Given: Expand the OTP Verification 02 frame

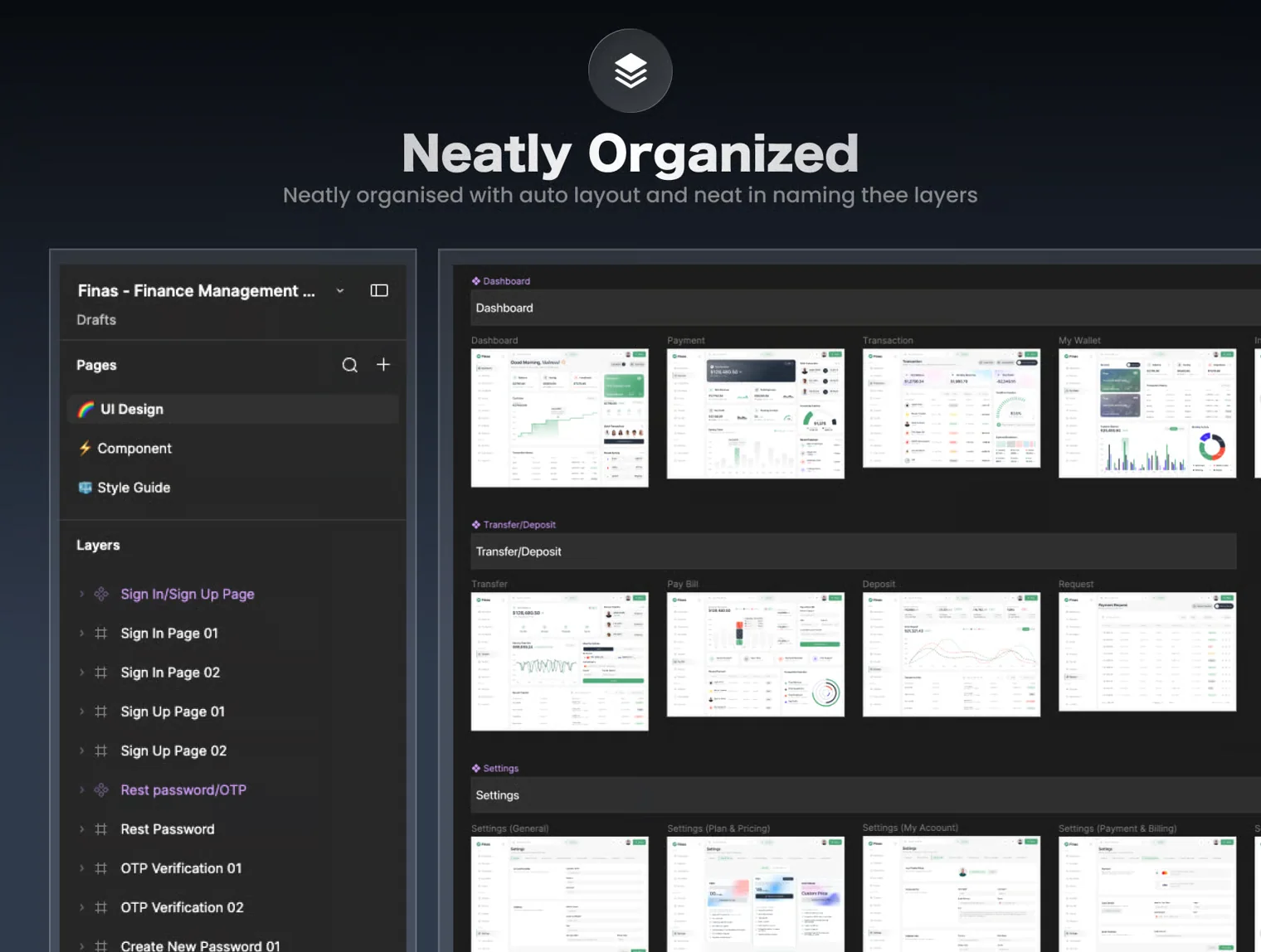Looking at the screenshot, I should pyautogui.click(x=81, y=907).
